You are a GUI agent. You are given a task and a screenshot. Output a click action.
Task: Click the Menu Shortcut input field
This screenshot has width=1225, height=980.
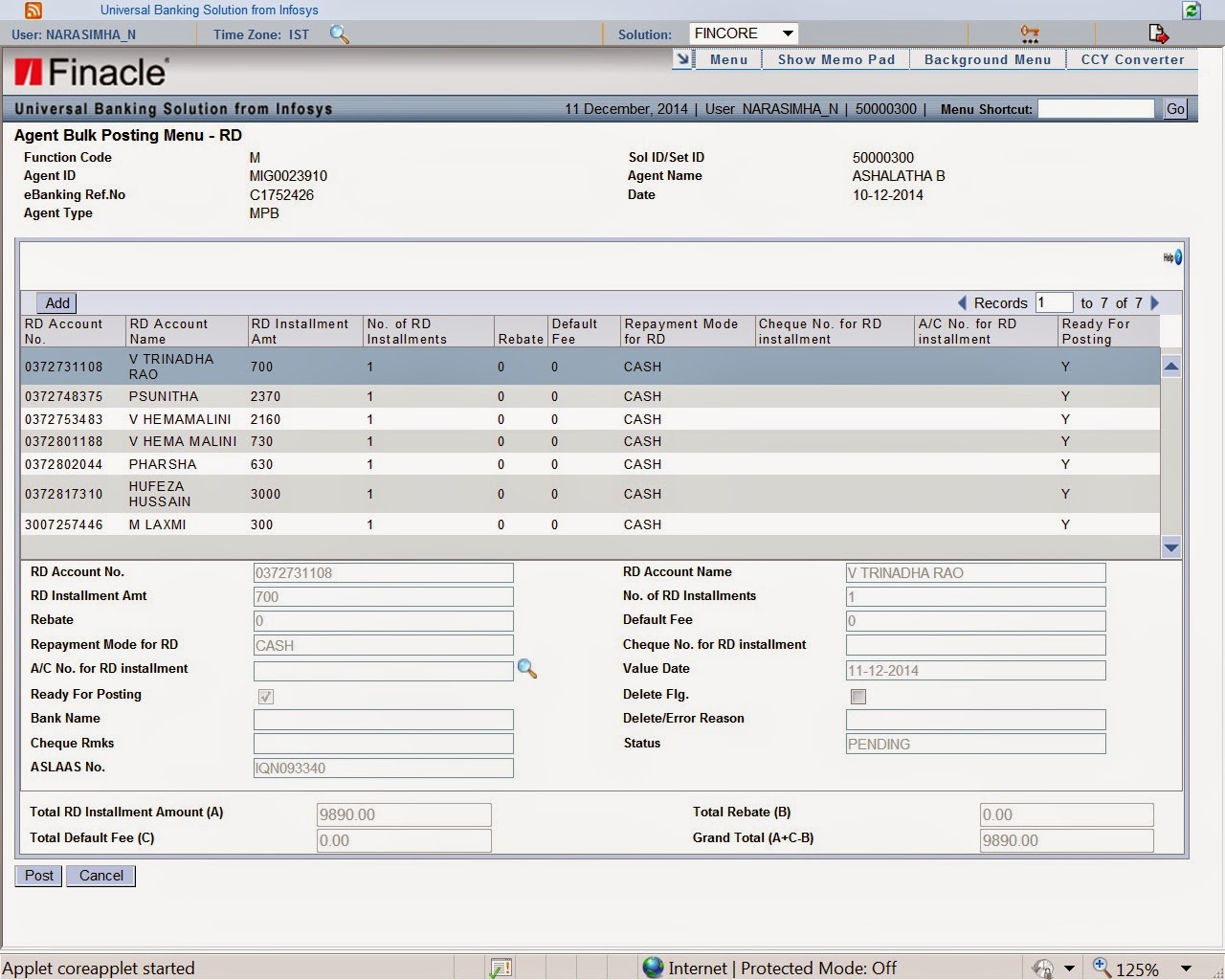point(1097,109)
